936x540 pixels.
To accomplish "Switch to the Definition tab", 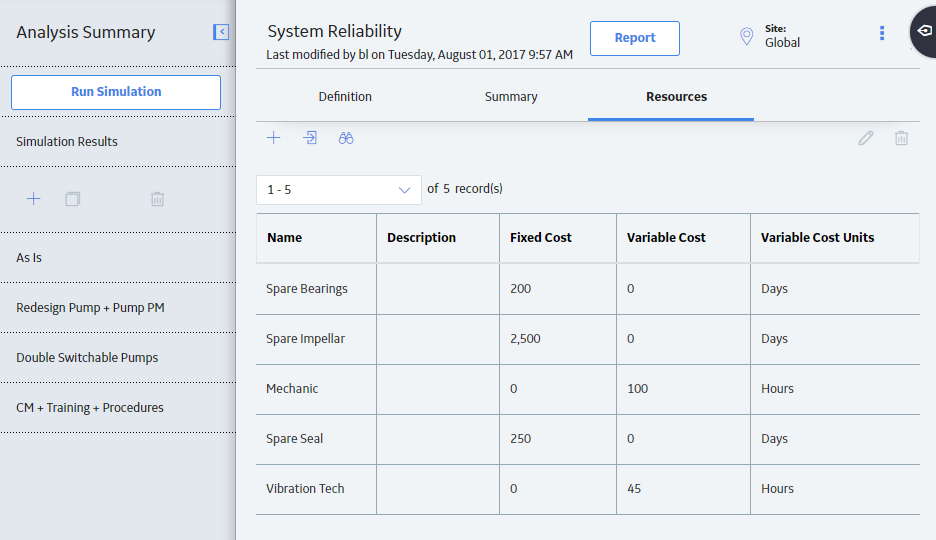I will pos(345,97).
